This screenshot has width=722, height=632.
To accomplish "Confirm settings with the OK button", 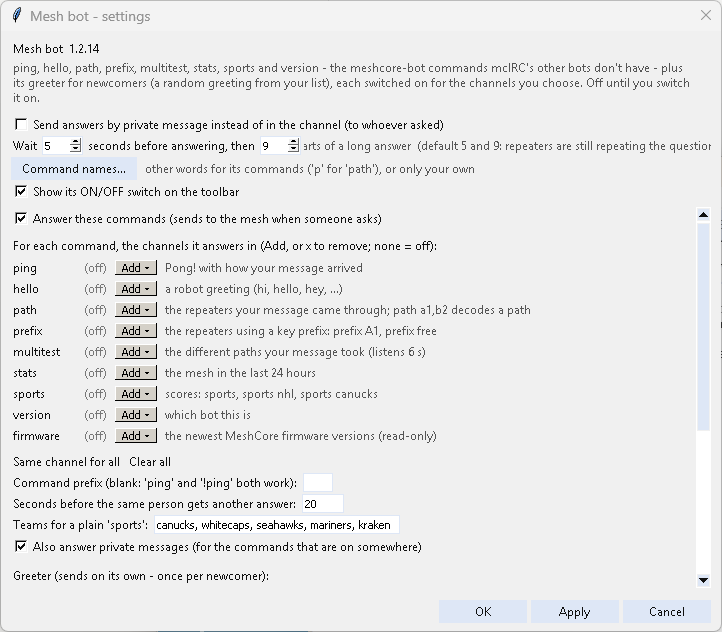I will tap(483, 611).
